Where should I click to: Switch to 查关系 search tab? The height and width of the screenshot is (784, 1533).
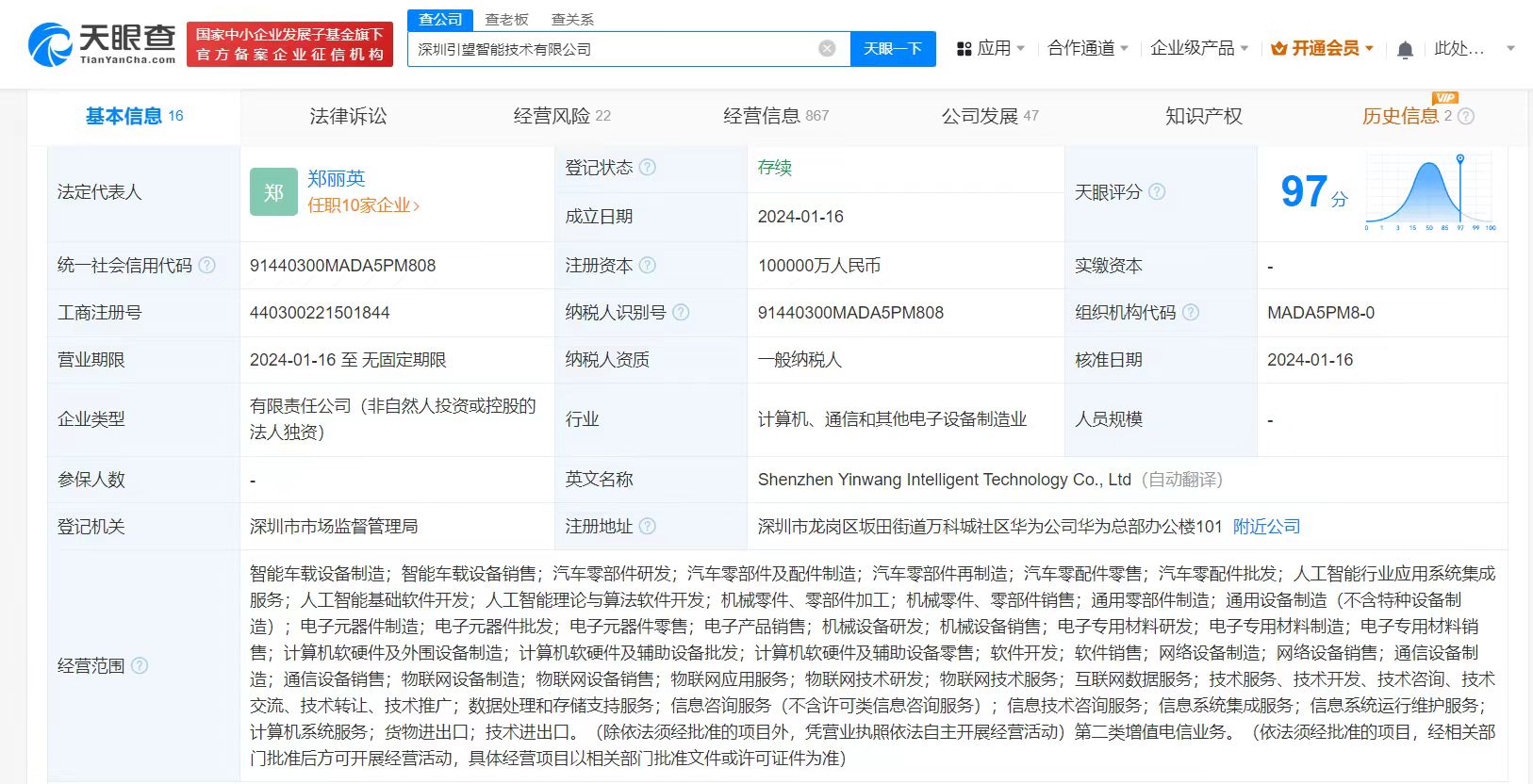pos(572,20)
